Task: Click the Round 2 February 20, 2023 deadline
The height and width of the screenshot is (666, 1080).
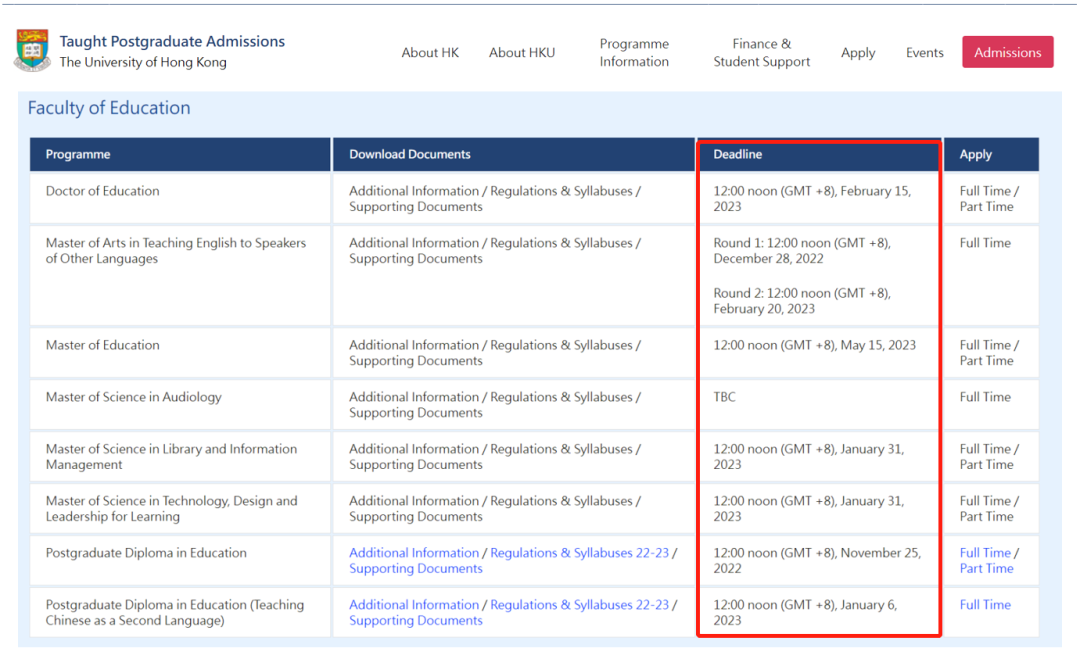Action: (802, 301)
